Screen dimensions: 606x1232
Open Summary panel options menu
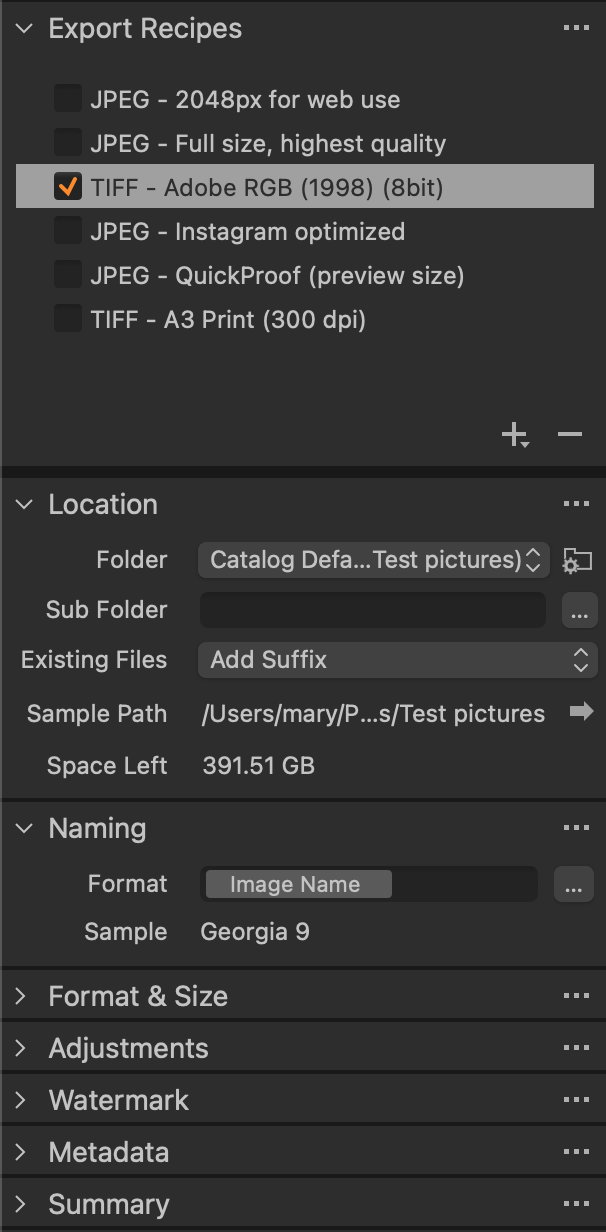pos(576,1204)
